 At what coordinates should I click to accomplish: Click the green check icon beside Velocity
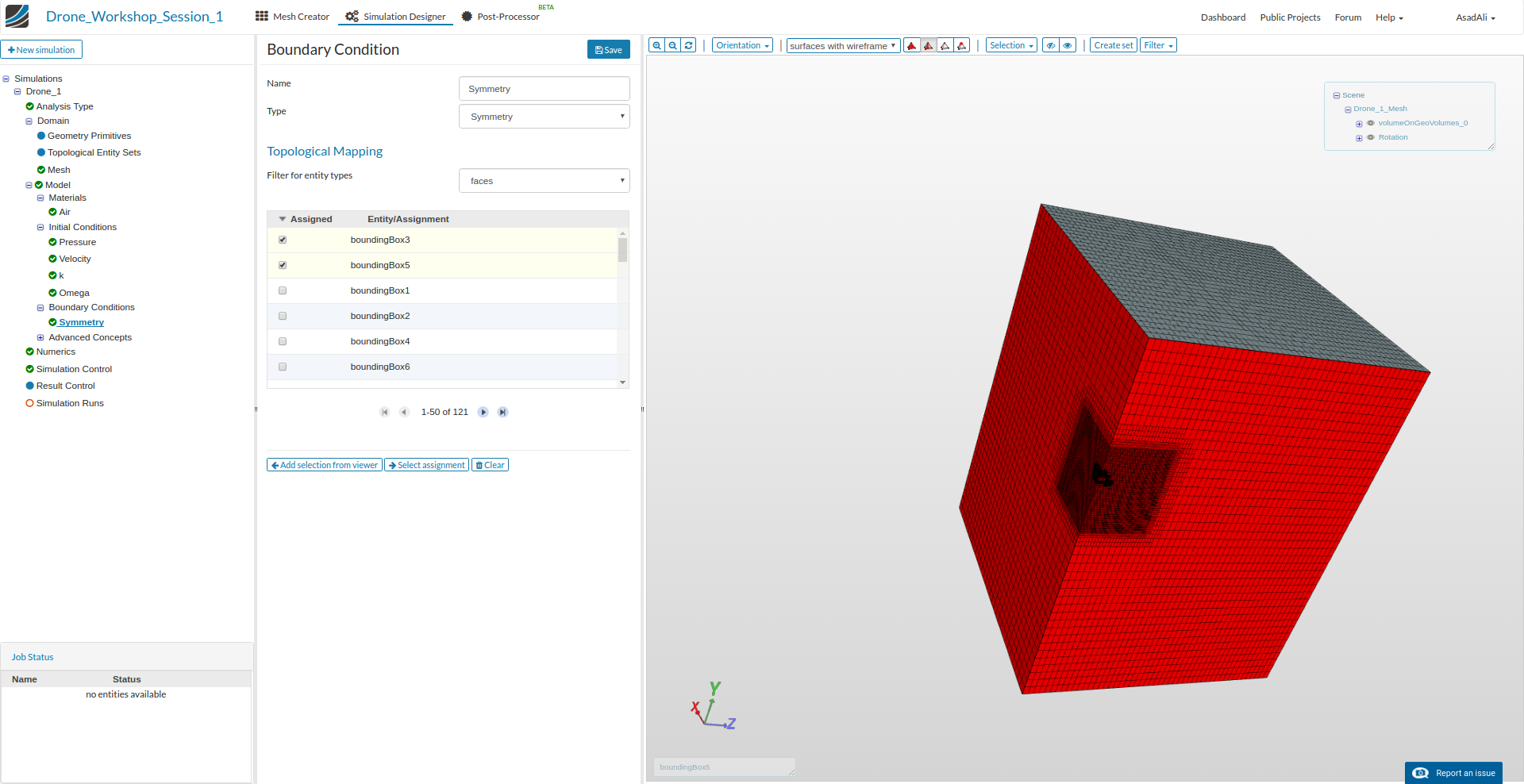point(52,259)
